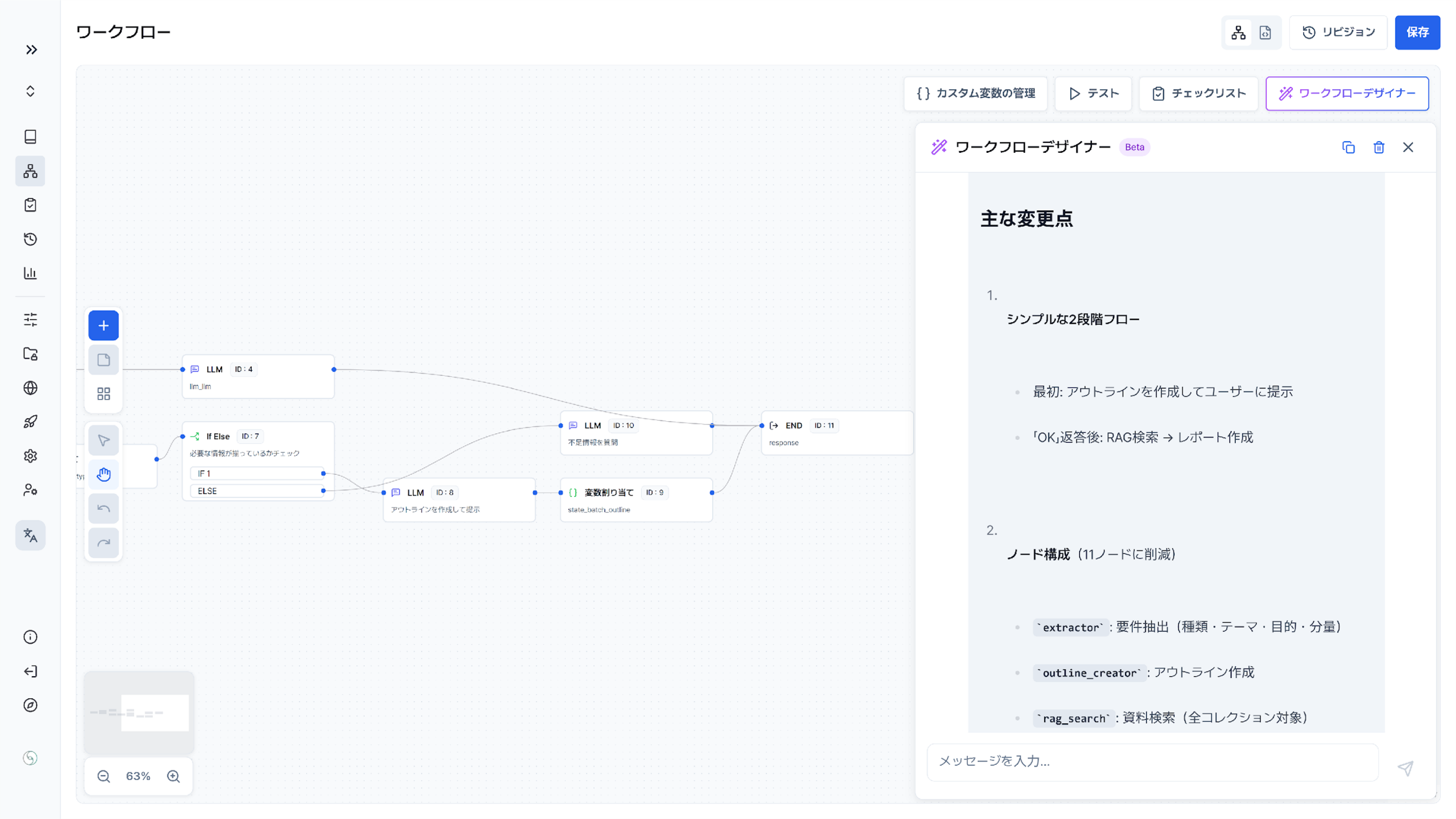The width and height of the screenshot is (1456, 819).
Task: Click the redo arrow in canvas toolbar
Action: tap(103, 543)
